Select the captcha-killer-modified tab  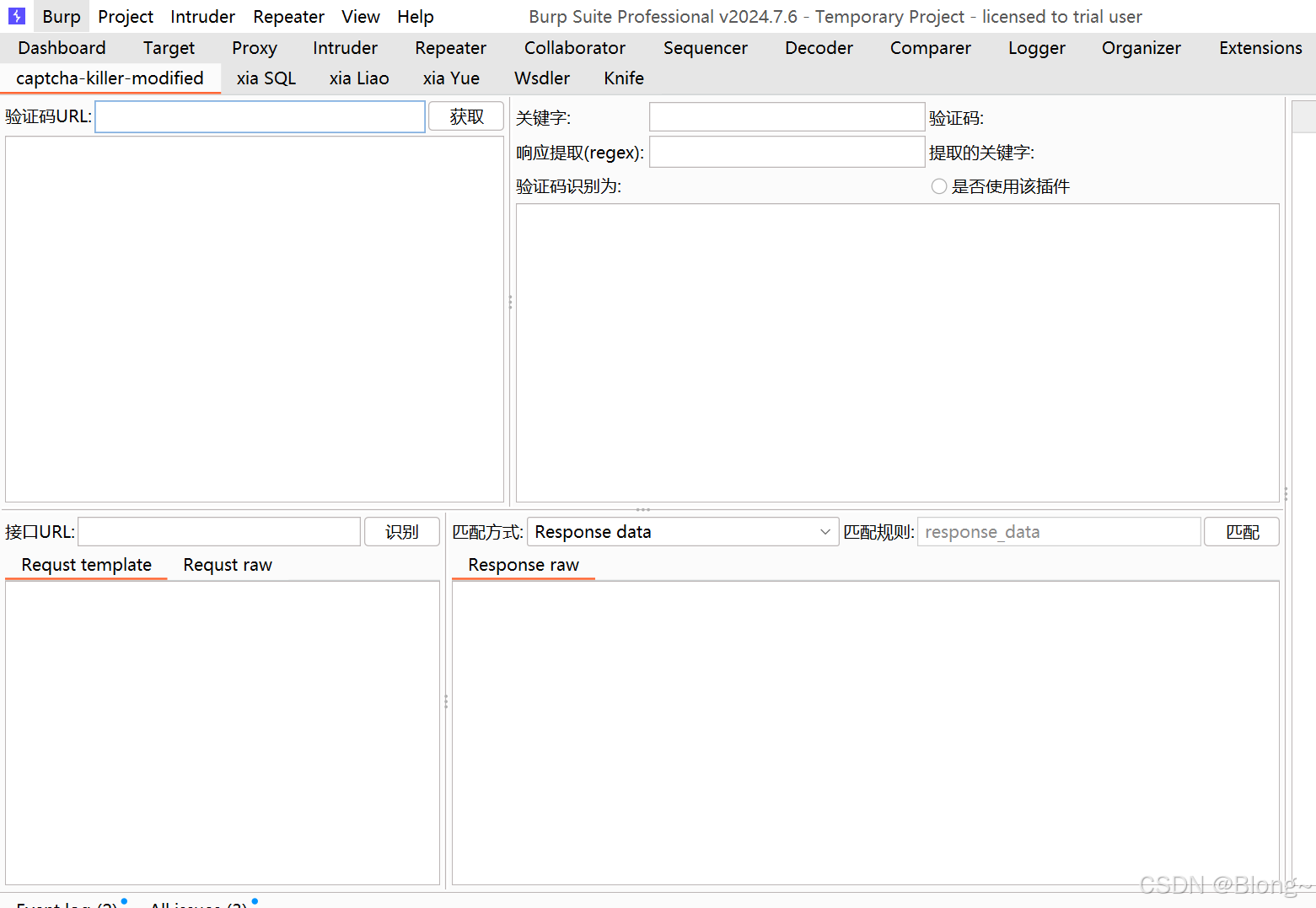(x=110, y=78)
